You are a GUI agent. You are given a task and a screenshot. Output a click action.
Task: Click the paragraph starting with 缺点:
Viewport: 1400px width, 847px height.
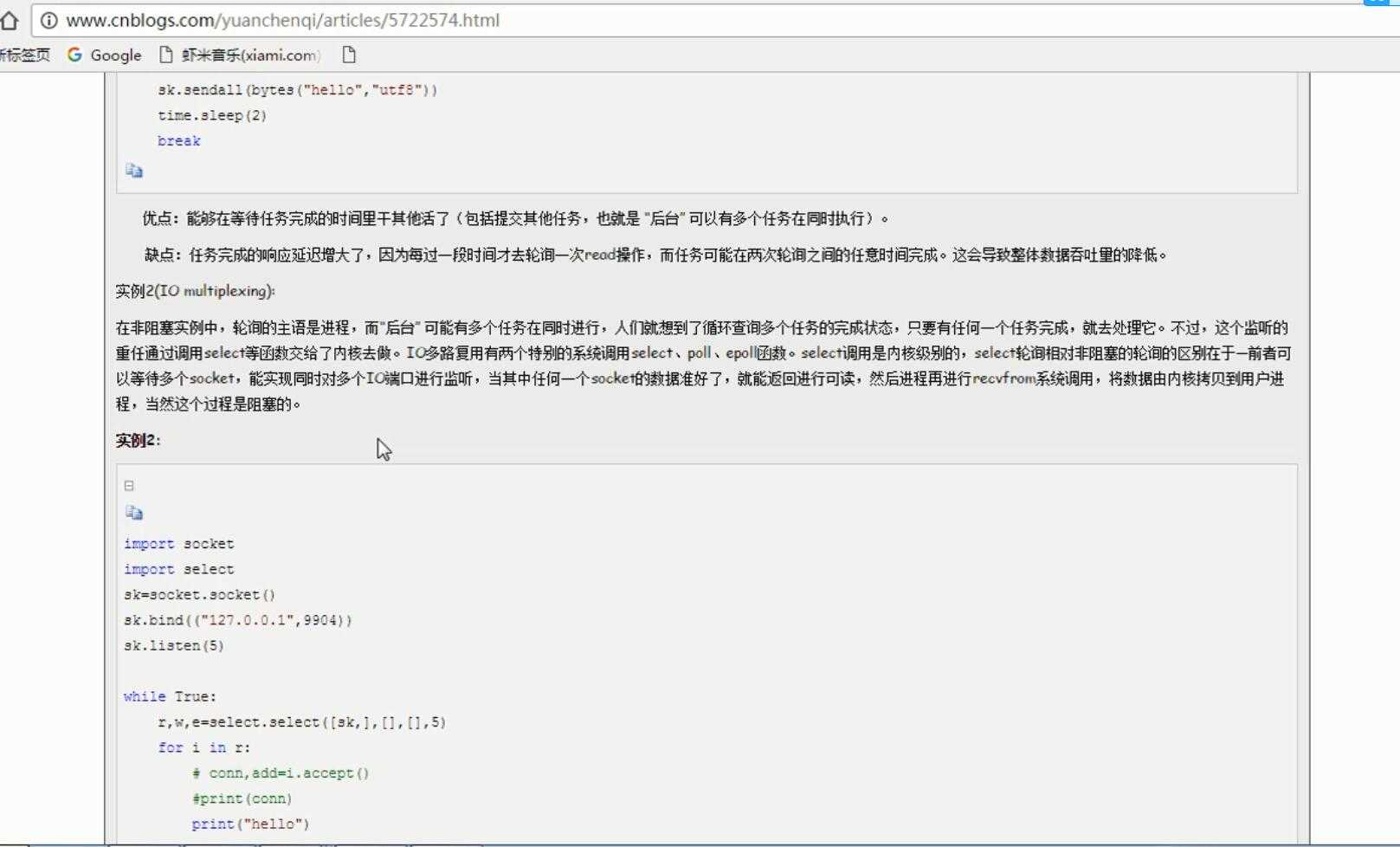pos(656,255)
